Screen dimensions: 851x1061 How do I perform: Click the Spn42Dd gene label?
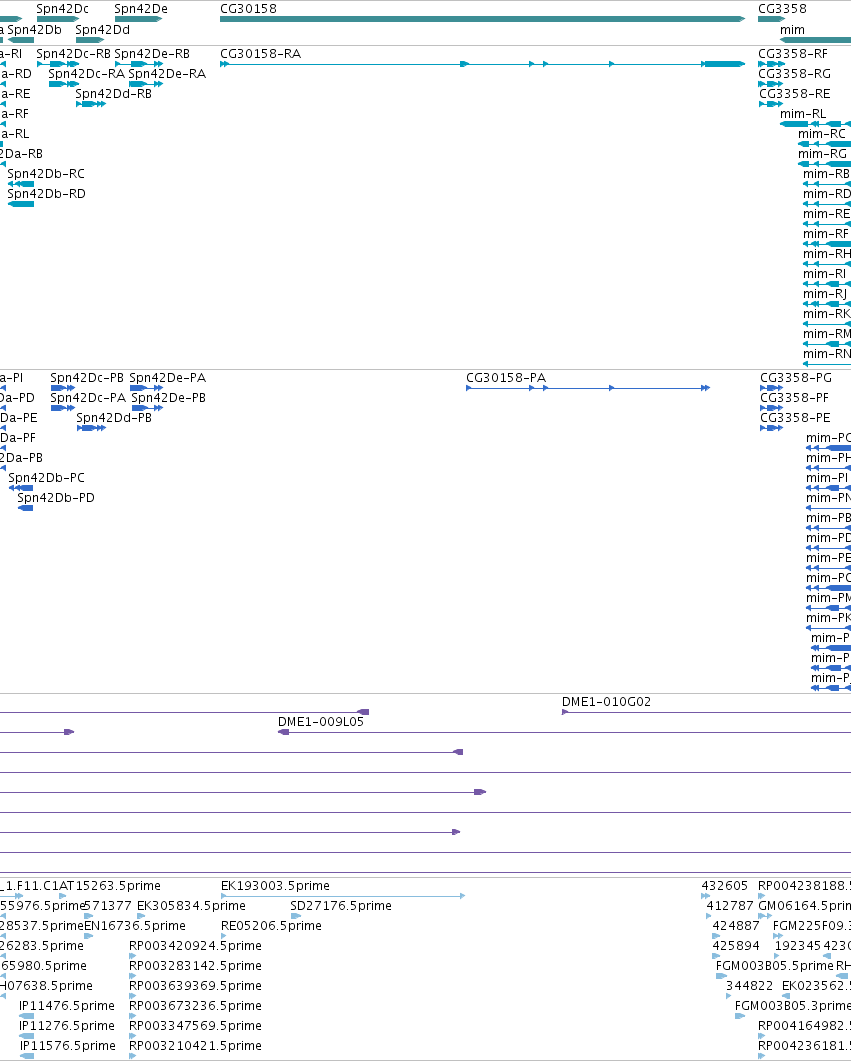coord(102,30)
